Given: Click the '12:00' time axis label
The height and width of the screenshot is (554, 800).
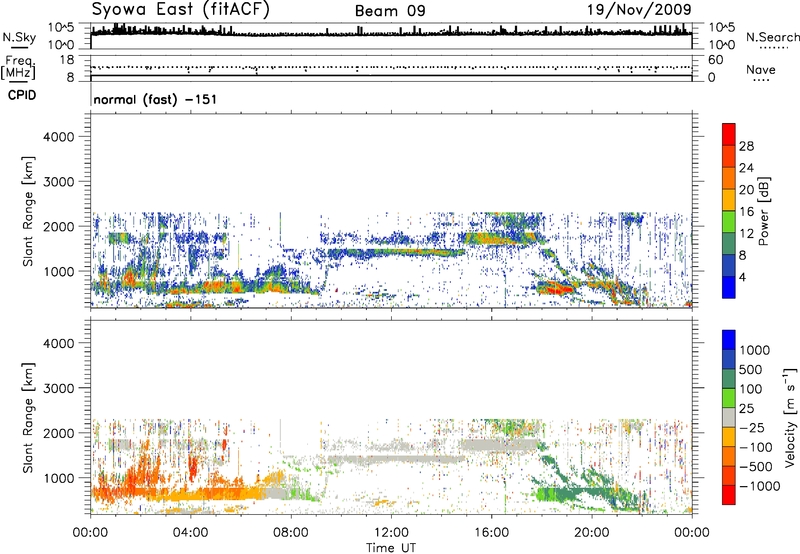Looking at the screenshot, I should (391, 533).
